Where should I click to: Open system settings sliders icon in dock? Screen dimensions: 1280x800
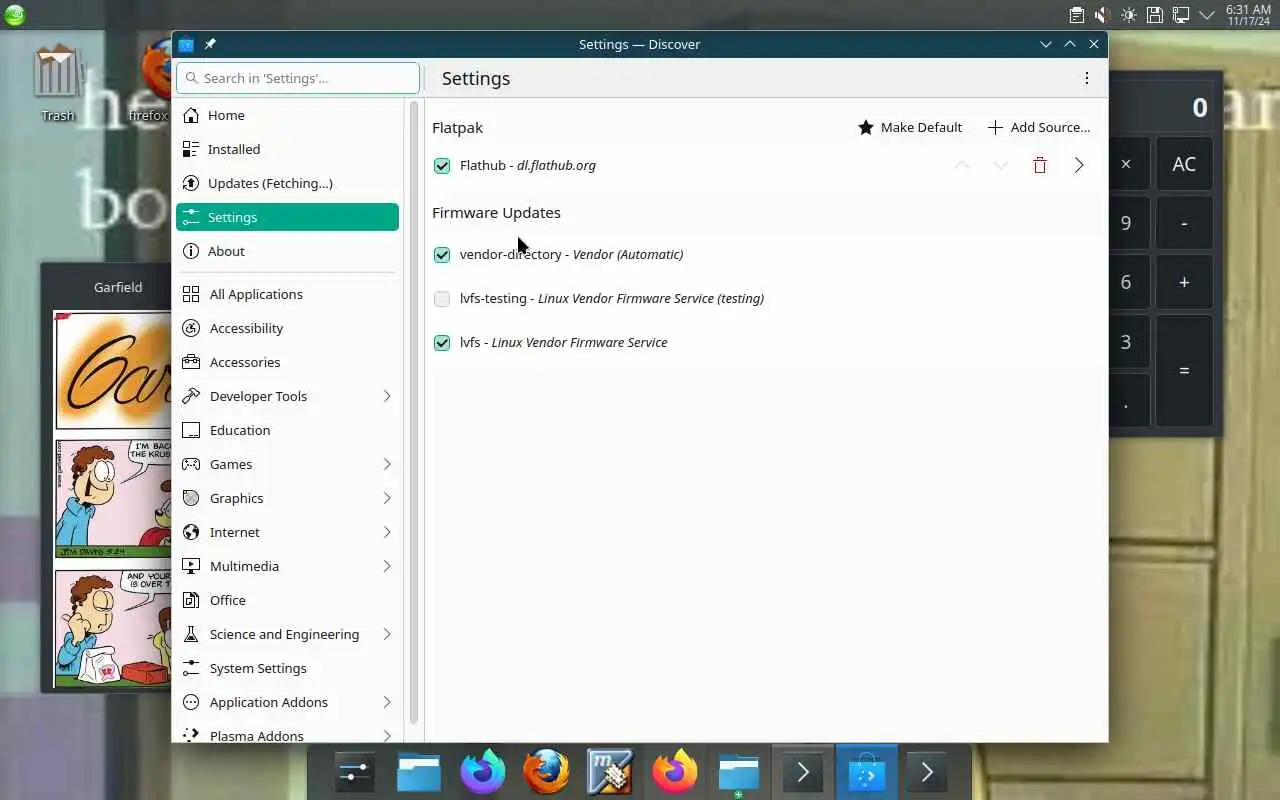(355, 772)
